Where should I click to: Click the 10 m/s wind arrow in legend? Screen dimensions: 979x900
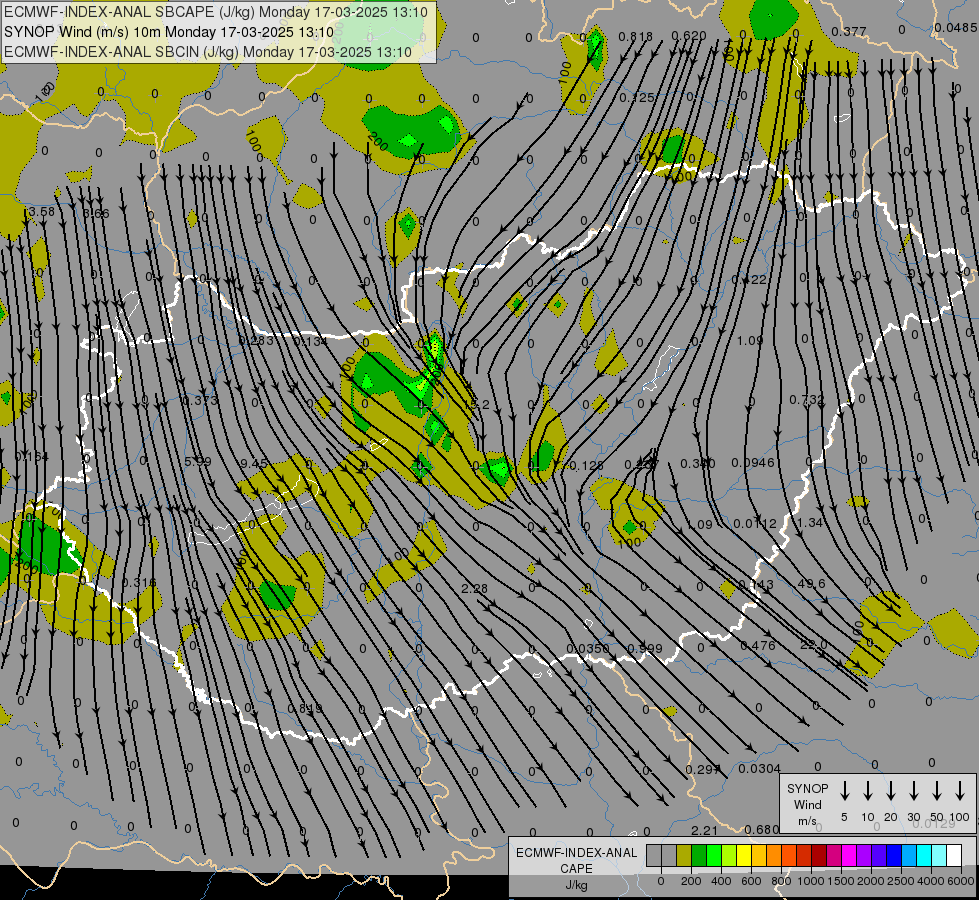tap(867, 791)
